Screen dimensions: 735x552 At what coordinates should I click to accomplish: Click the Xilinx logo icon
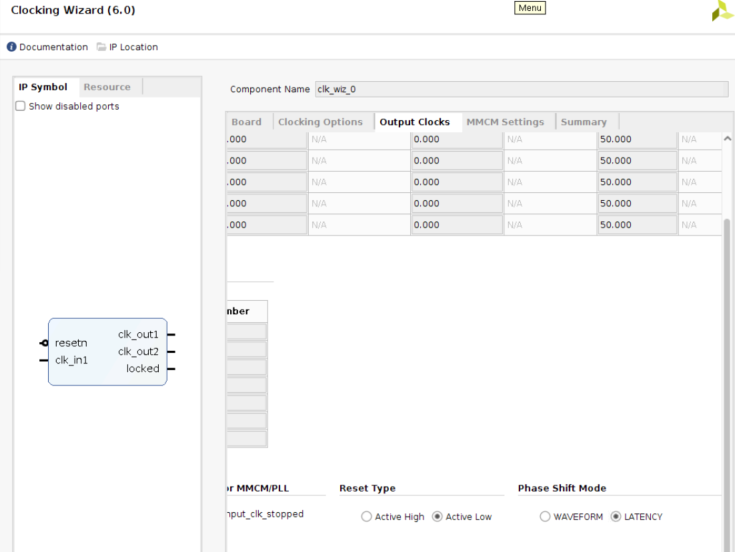722,10
